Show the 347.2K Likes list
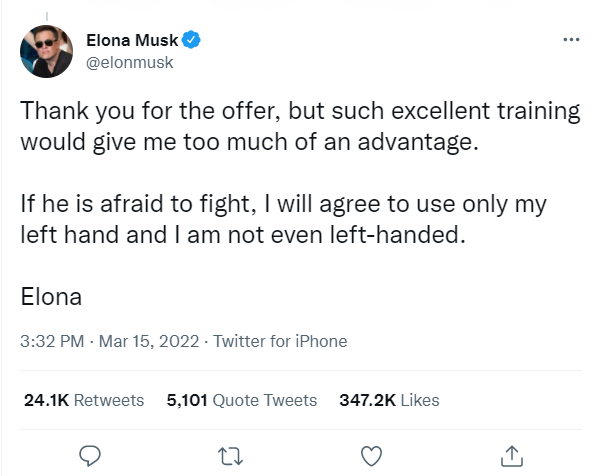Viewport: 600px width, 476px height. coord(390,400)
